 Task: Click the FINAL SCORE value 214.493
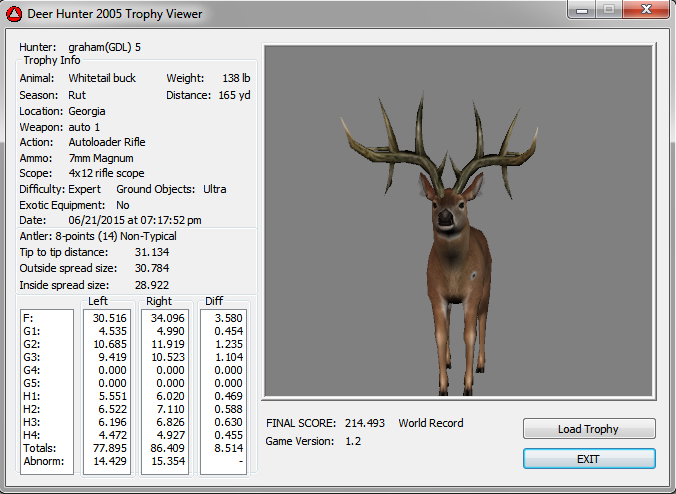pos(365,423)
